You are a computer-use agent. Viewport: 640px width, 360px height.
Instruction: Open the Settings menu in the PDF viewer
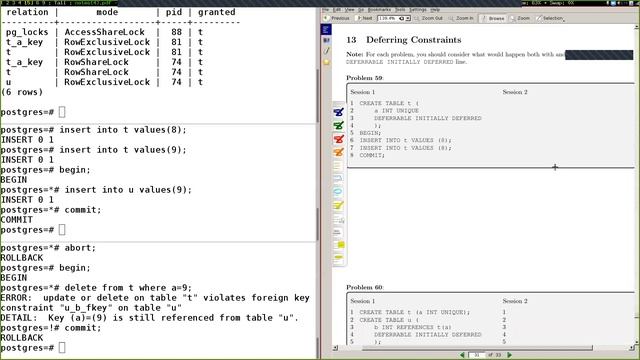(418, 9)
